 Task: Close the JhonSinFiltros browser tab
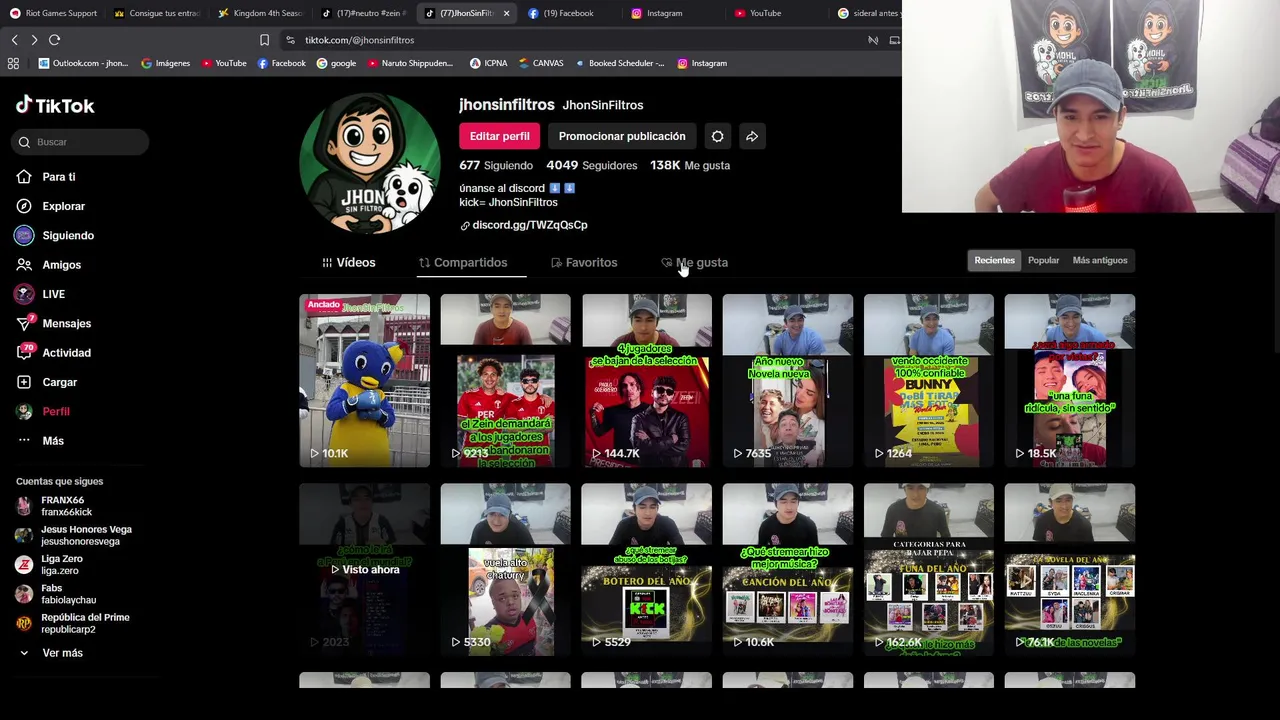click(506, 13)
